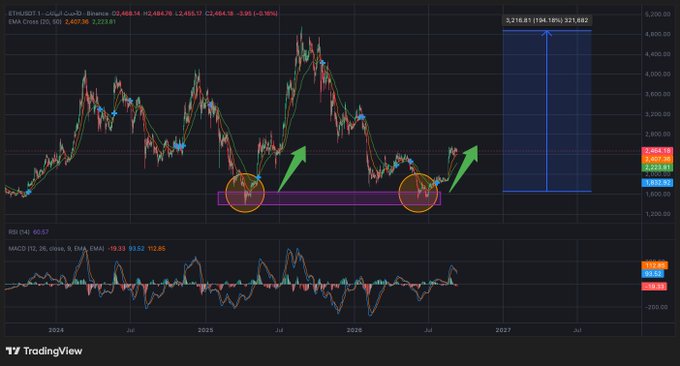Screen dimensions: 680x366
Task: Click the -200.00 MACD scale level
Action: pos(657,307)
